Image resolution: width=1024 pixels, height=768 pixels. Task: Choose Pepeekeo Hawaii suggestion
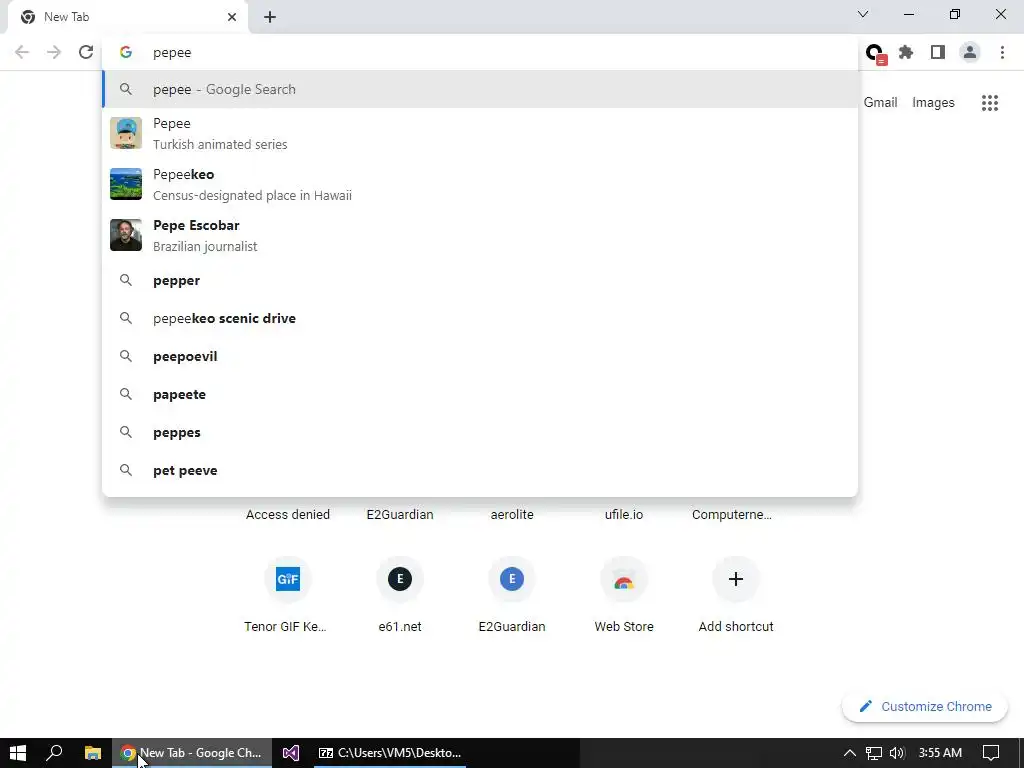click(480, 184)
